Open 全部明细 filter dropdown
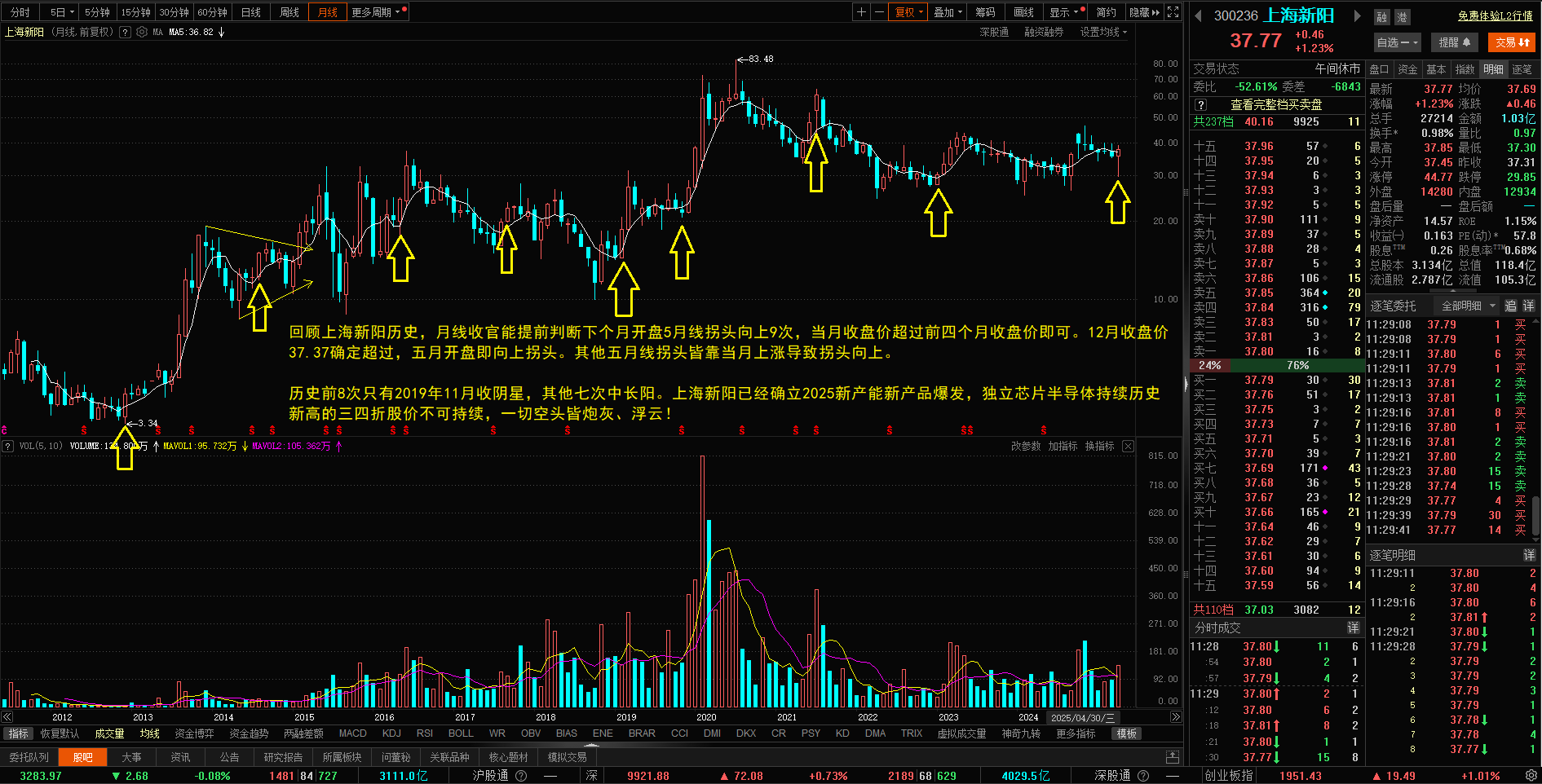This screenshot has width=1542, height=784. 1469,306
